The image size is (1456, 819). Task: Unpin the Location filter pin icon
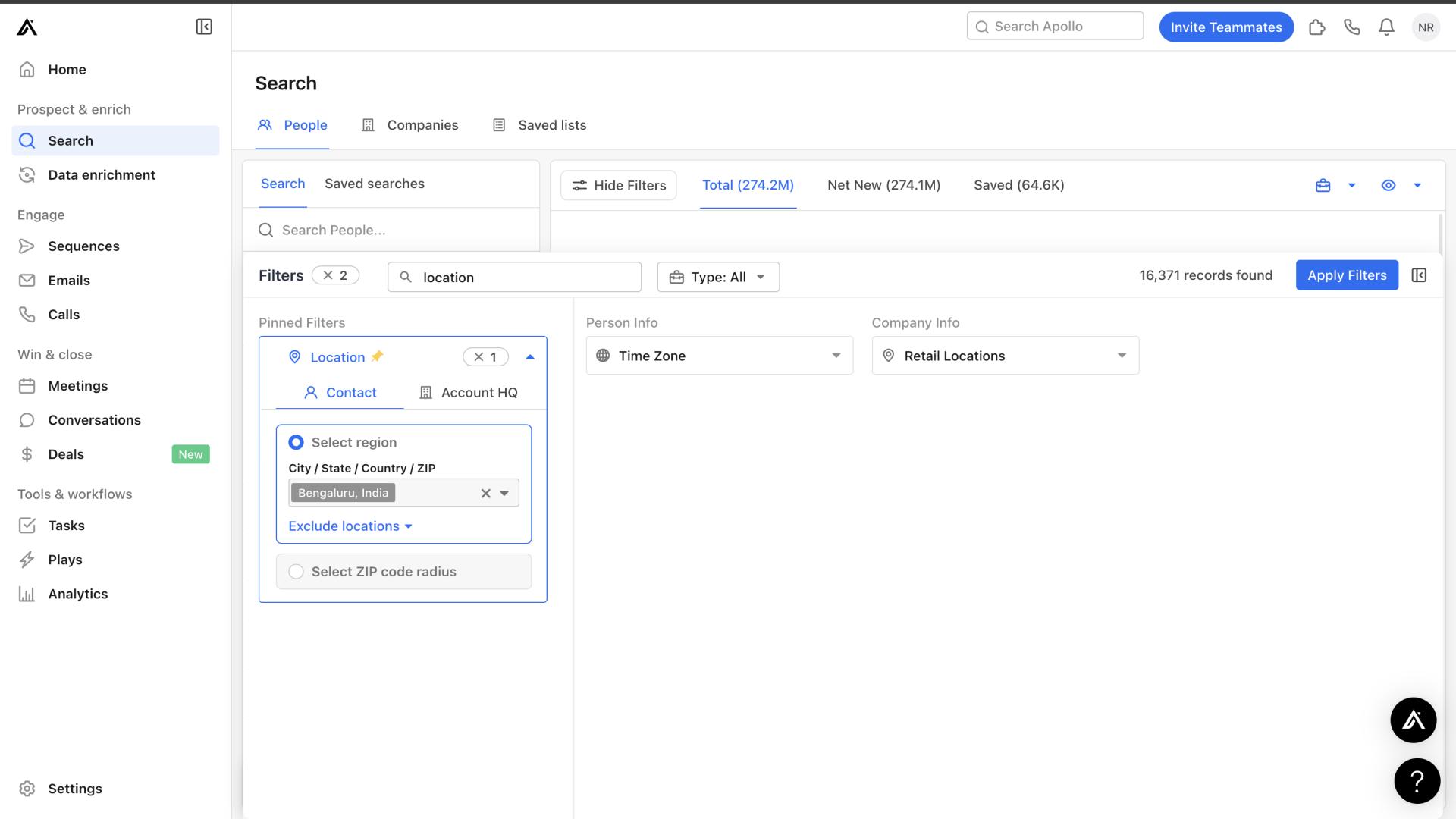(377, 356)
